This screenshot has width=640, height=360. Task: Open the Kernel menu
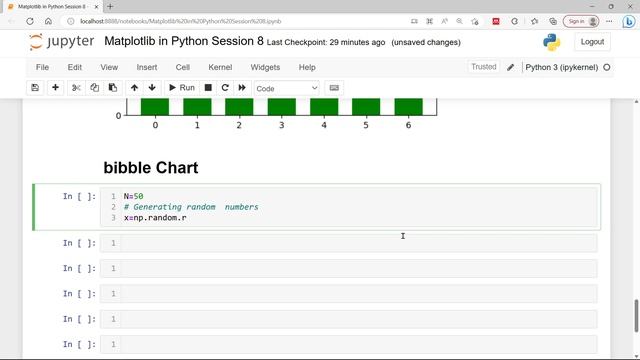(x=220, y=67)
